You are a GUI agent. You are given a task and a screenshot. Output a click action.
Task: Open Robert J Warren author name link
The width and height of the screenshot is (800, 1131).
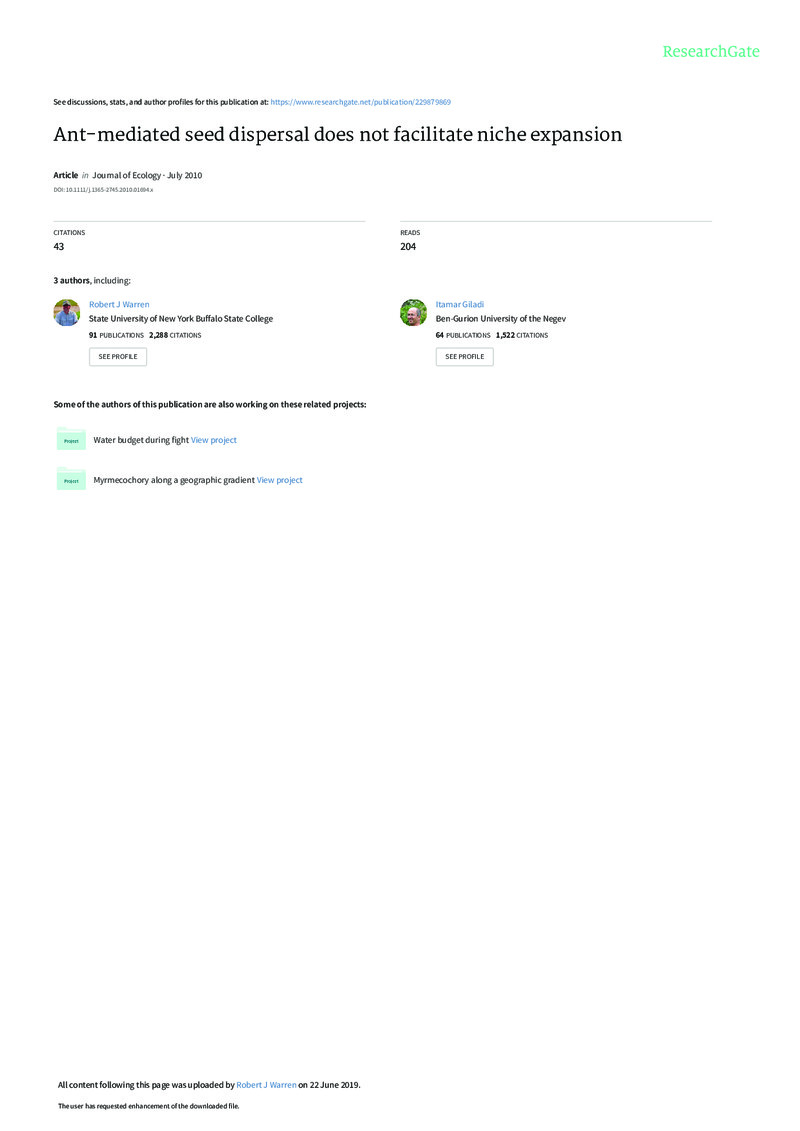[119, 304]
